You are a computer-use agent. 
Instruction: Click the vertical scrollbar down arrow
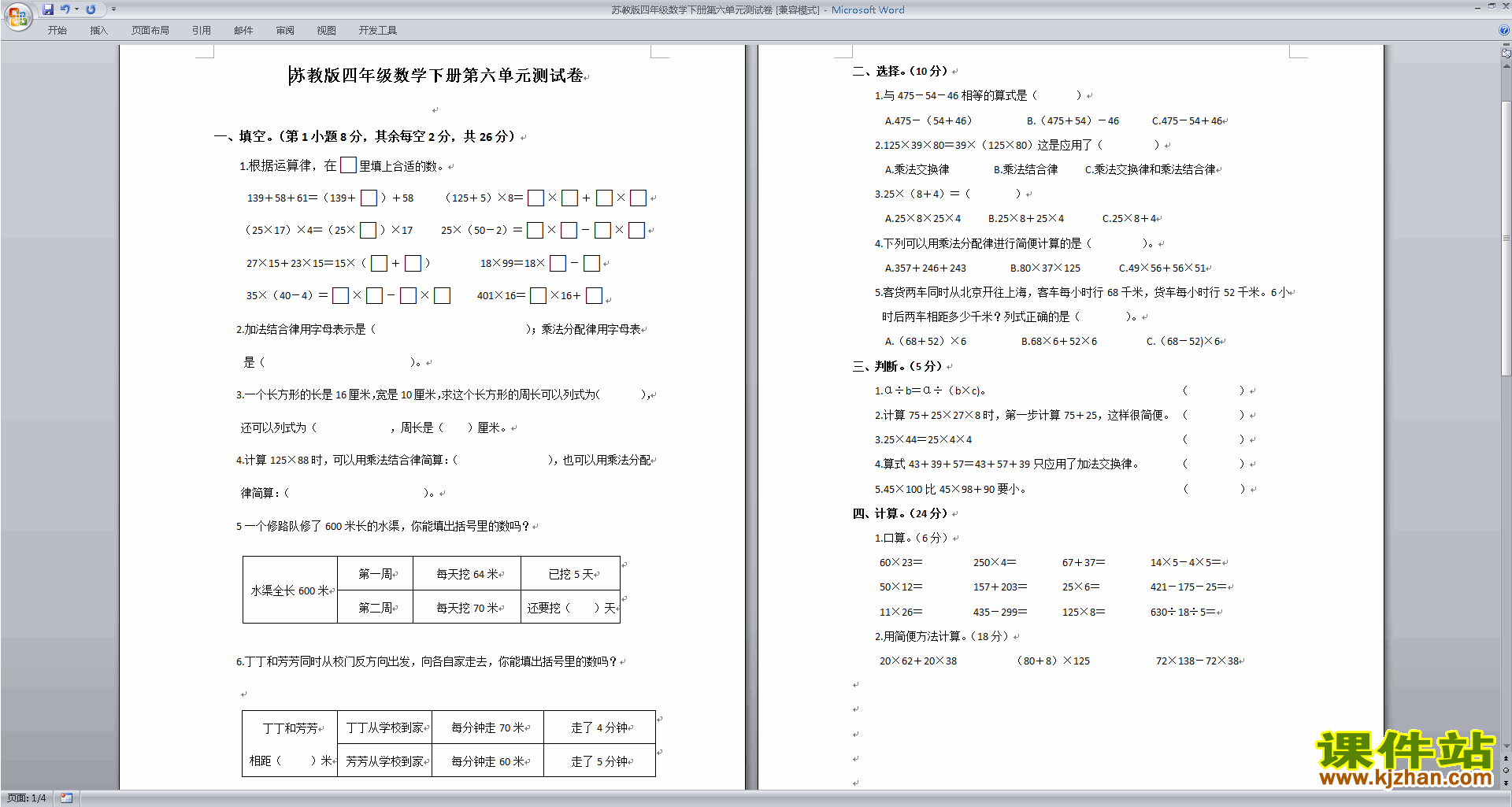tap(1506, 746)
